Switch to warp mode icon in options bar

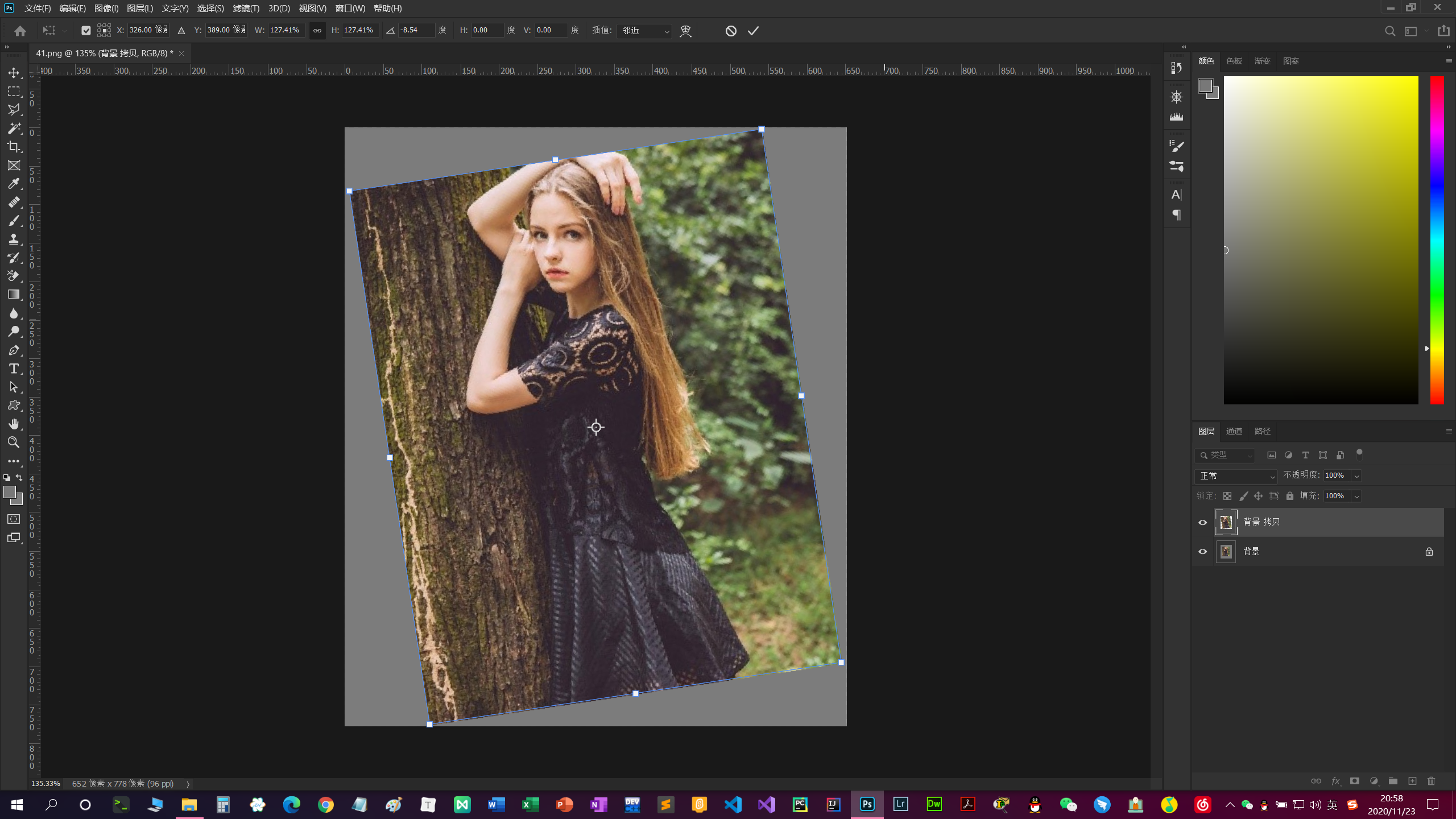pos(685,31)
